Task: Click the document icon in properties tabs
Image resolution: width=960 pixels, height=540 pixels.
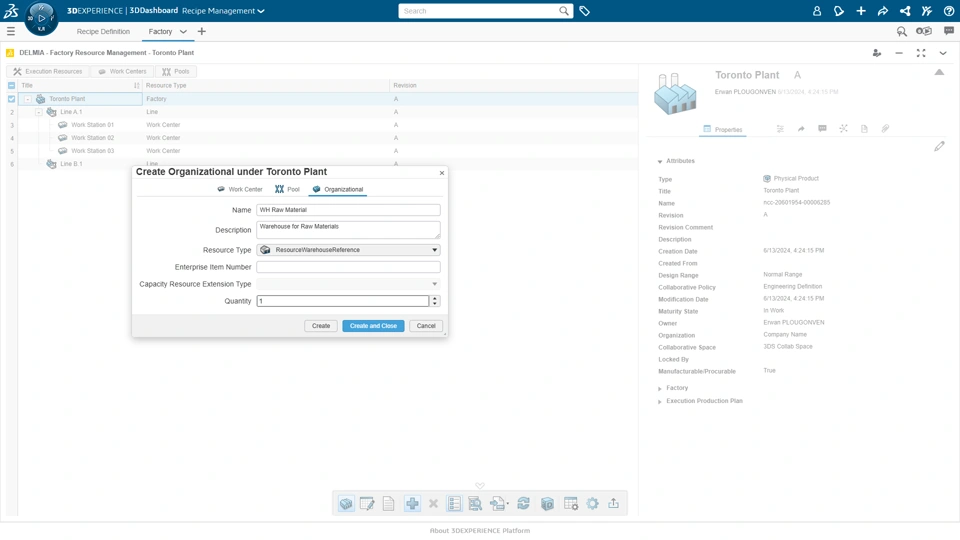Action: tap(864, 129)
